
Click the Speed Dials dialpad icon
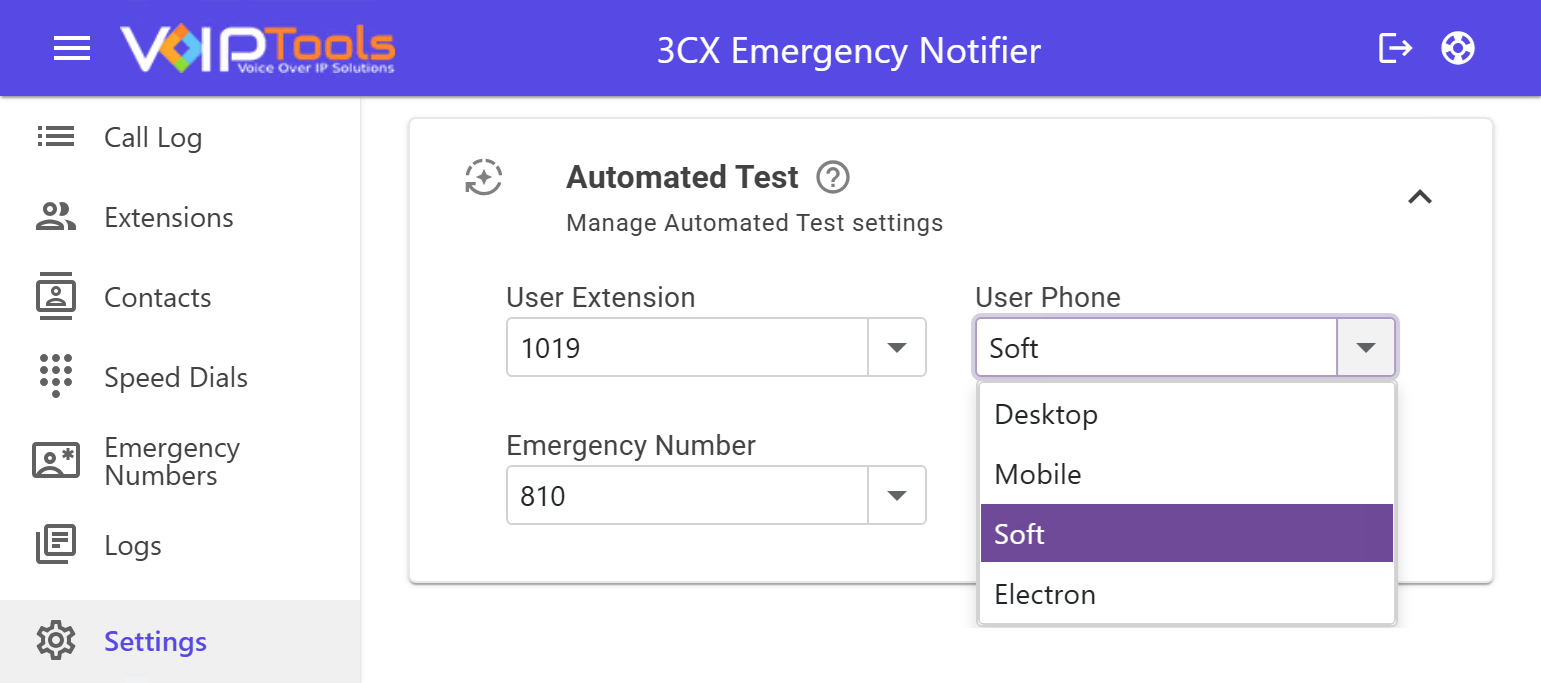[56, 376]
